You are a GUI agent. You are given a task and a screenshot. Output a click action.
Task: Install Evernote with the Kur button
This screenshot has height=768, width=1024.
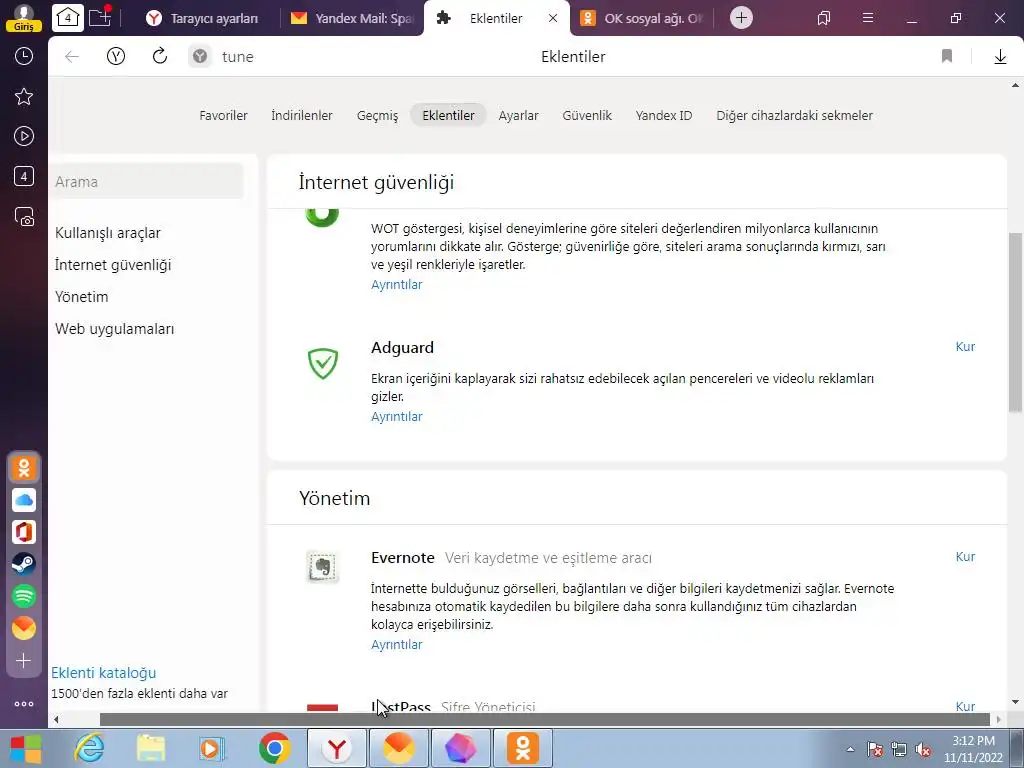tap(965, 557)
